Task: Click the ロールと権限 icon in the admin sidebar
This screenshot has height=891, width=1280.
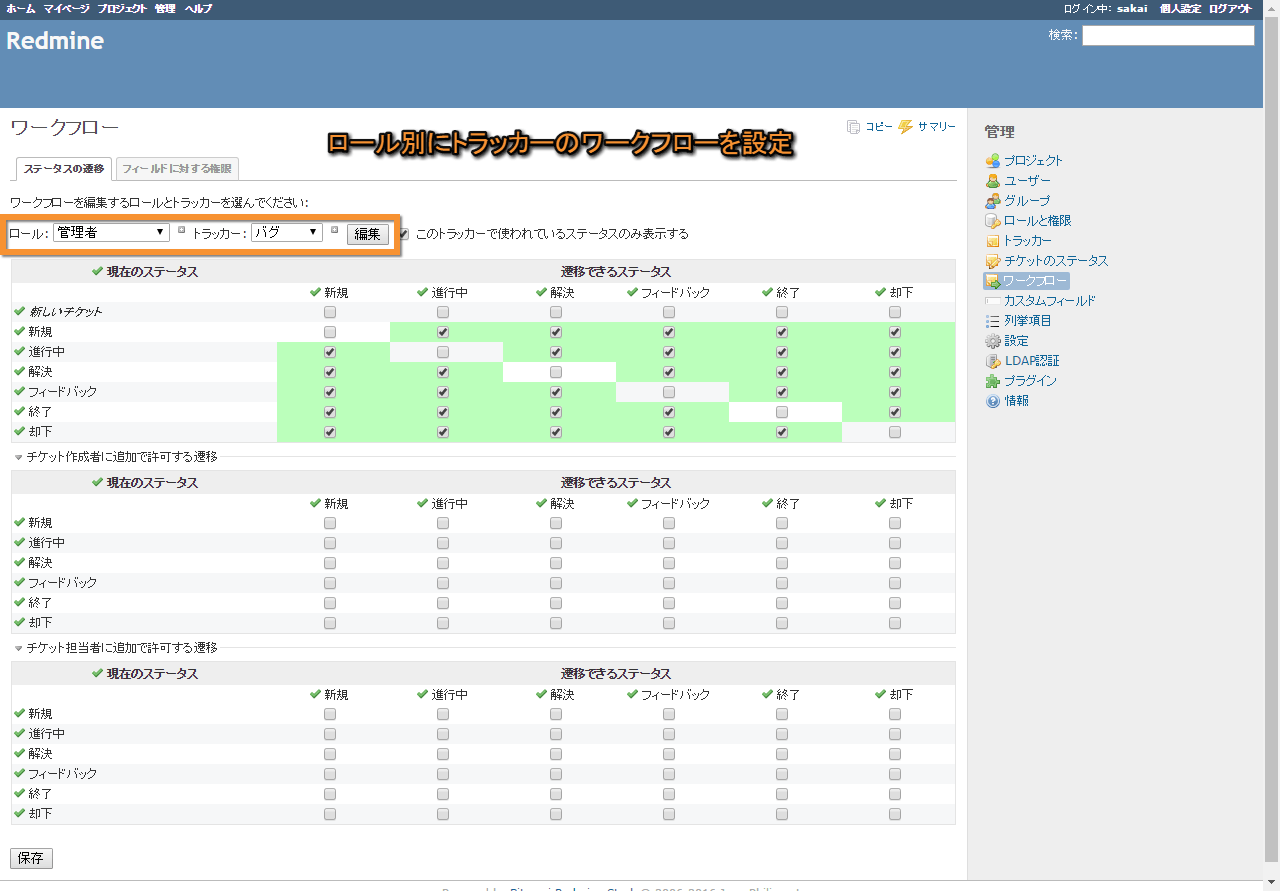Action: click(x=992, y=221)
